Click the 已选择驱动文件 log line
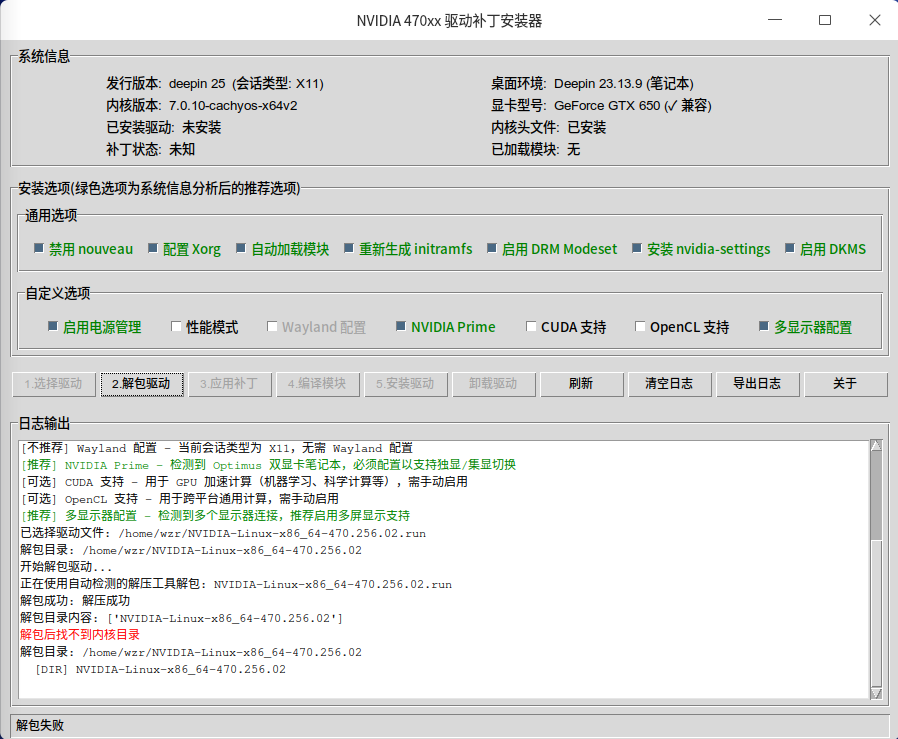The width and height of the screenshot is (898, 739). (x=223, y=533)
